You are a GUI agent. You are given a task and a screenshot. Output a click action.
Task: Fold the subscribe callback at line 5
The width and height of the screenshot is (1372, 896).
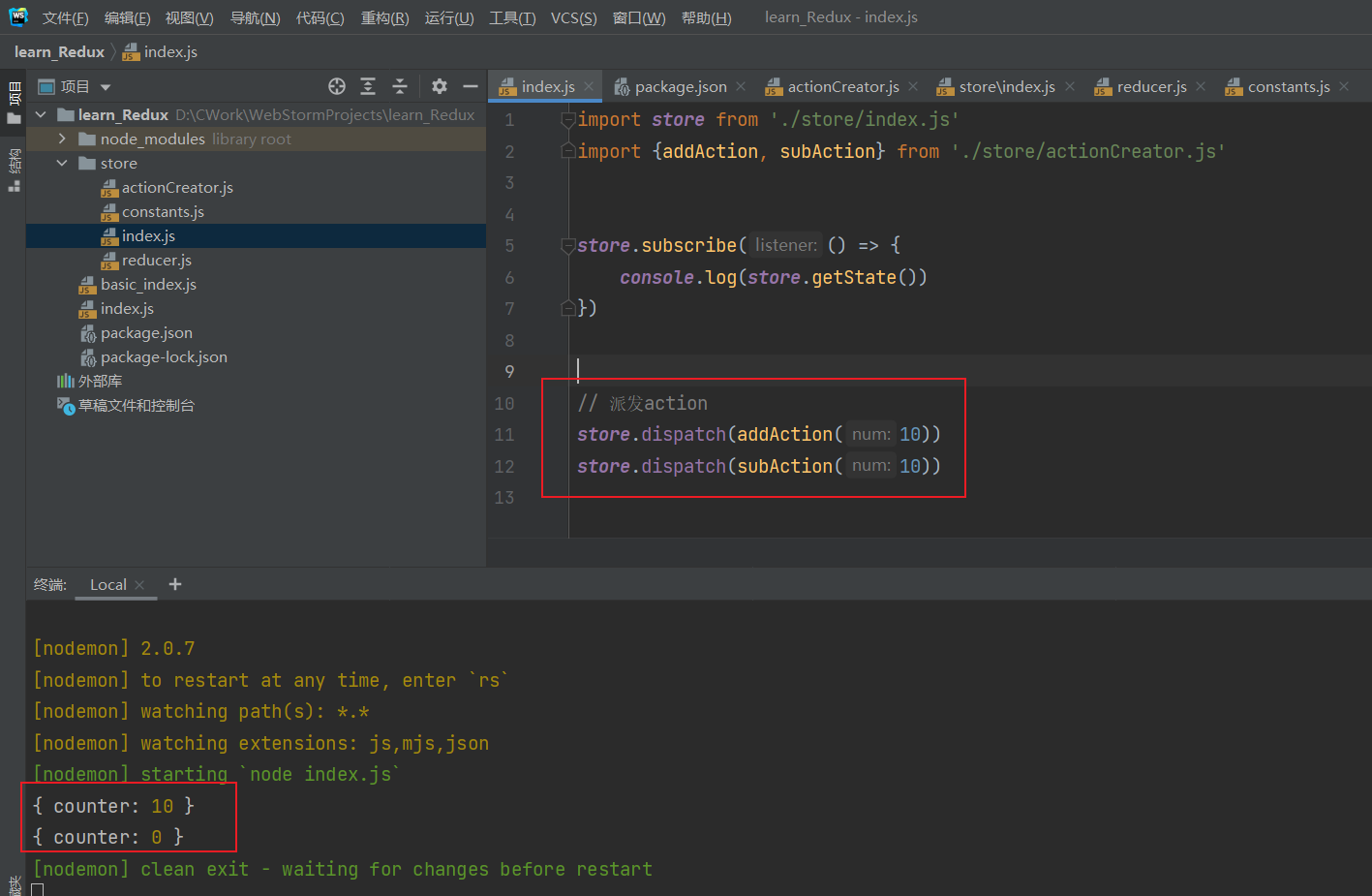568,246
